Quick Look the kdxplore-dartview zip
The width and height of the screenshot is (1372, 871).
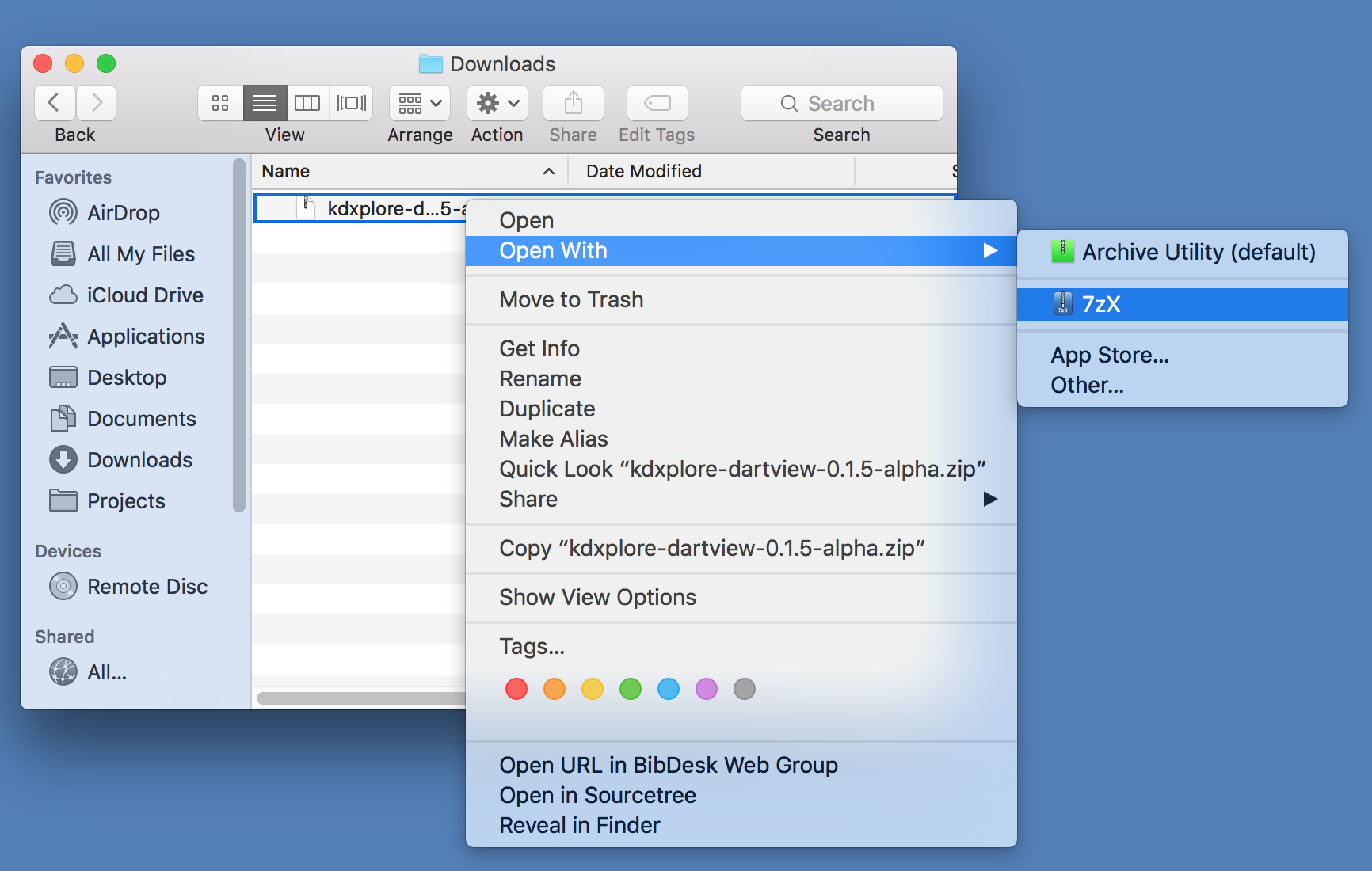click(x=741, y=469)
